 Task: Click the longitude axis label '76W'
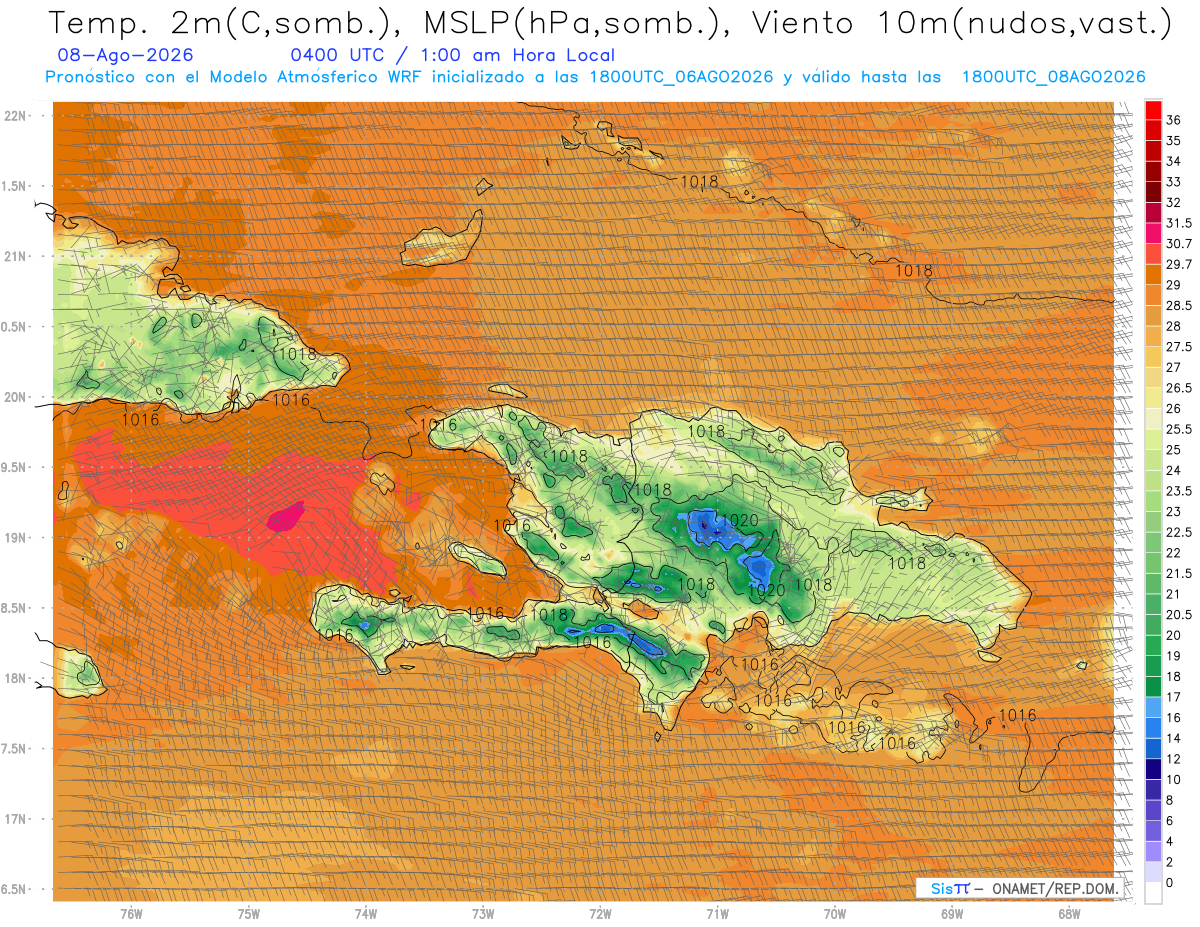131,913
